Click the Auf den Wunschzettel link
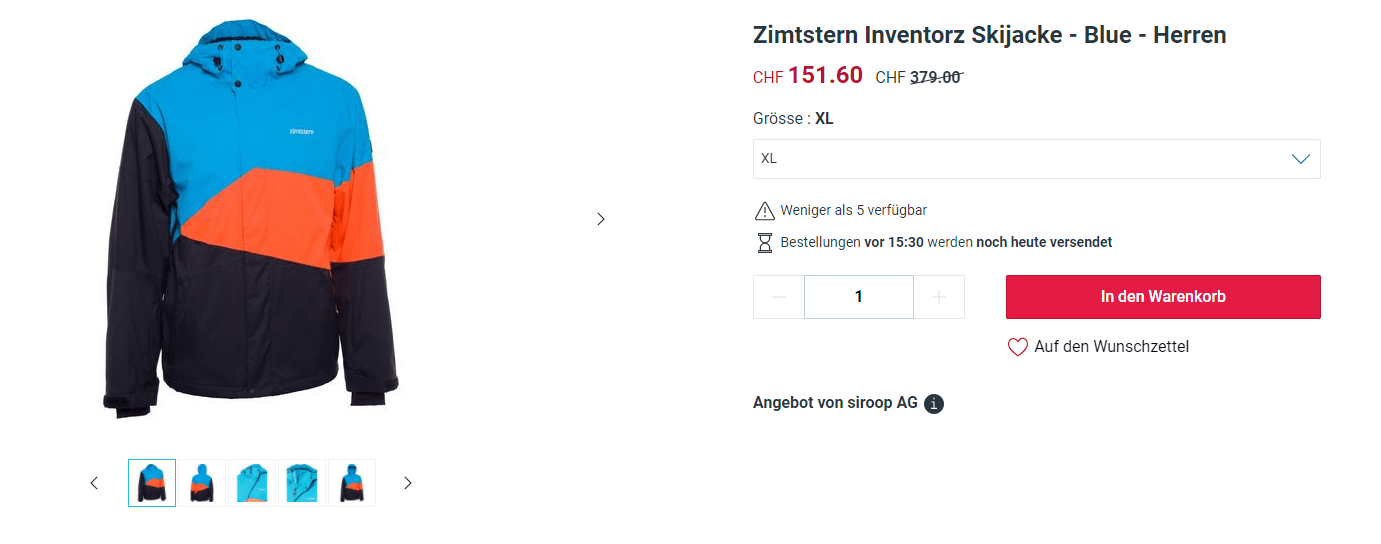The image size is (1381, 544). (x=1111, y=347)
